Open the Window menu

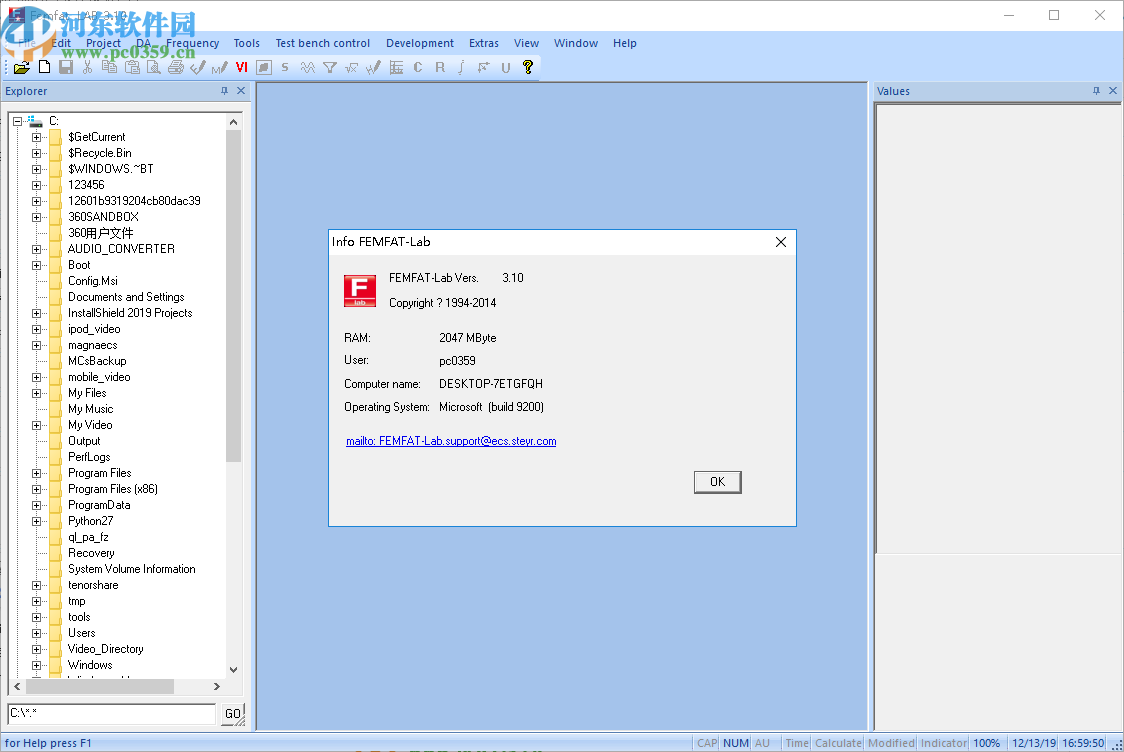[x=576, y=43]
